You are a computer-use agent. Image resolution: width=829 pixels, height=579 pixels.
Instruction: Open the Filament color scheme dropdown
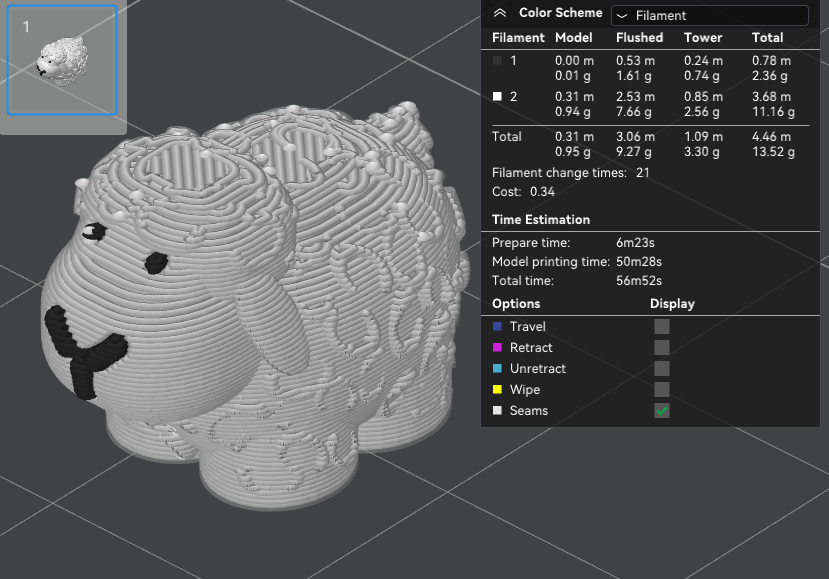point(710,15)
